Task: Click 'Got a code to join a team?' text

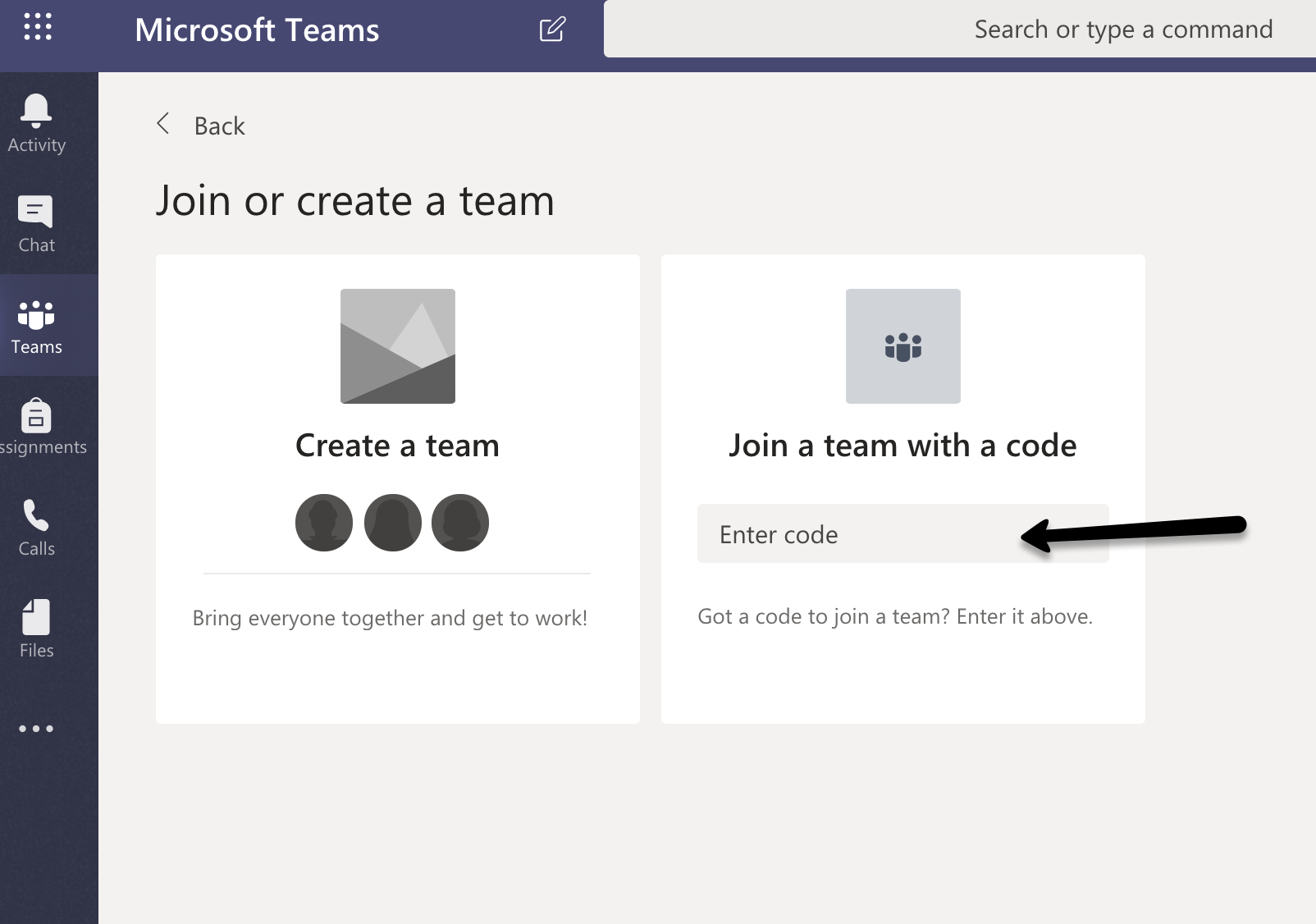Action: tap(824, 616)
